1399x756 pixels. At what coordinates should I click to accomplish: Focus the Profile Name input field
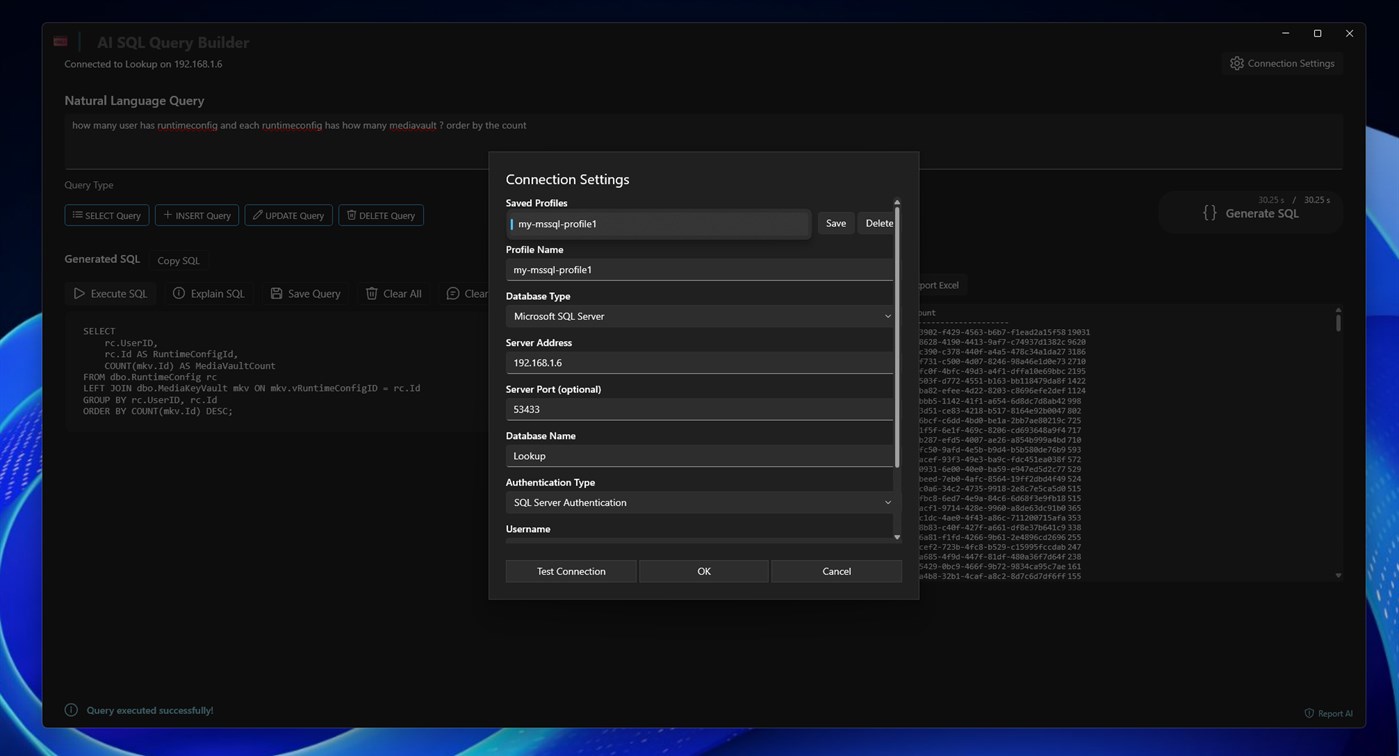(699, 270)
